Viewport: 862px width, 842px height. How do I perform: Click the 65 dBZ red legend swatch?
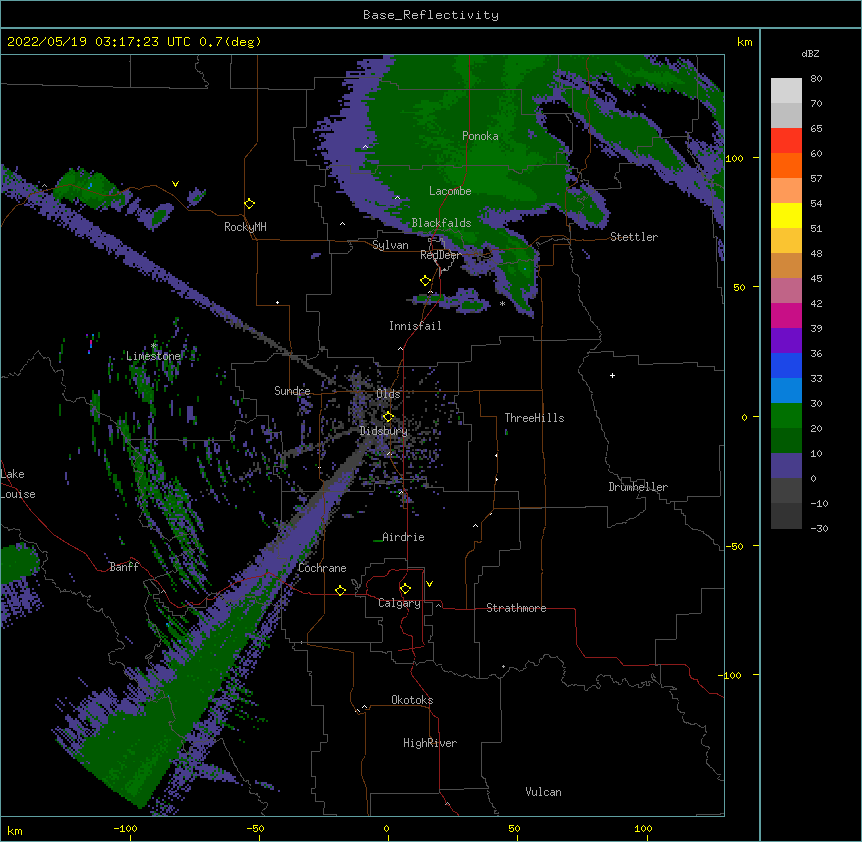786,141
